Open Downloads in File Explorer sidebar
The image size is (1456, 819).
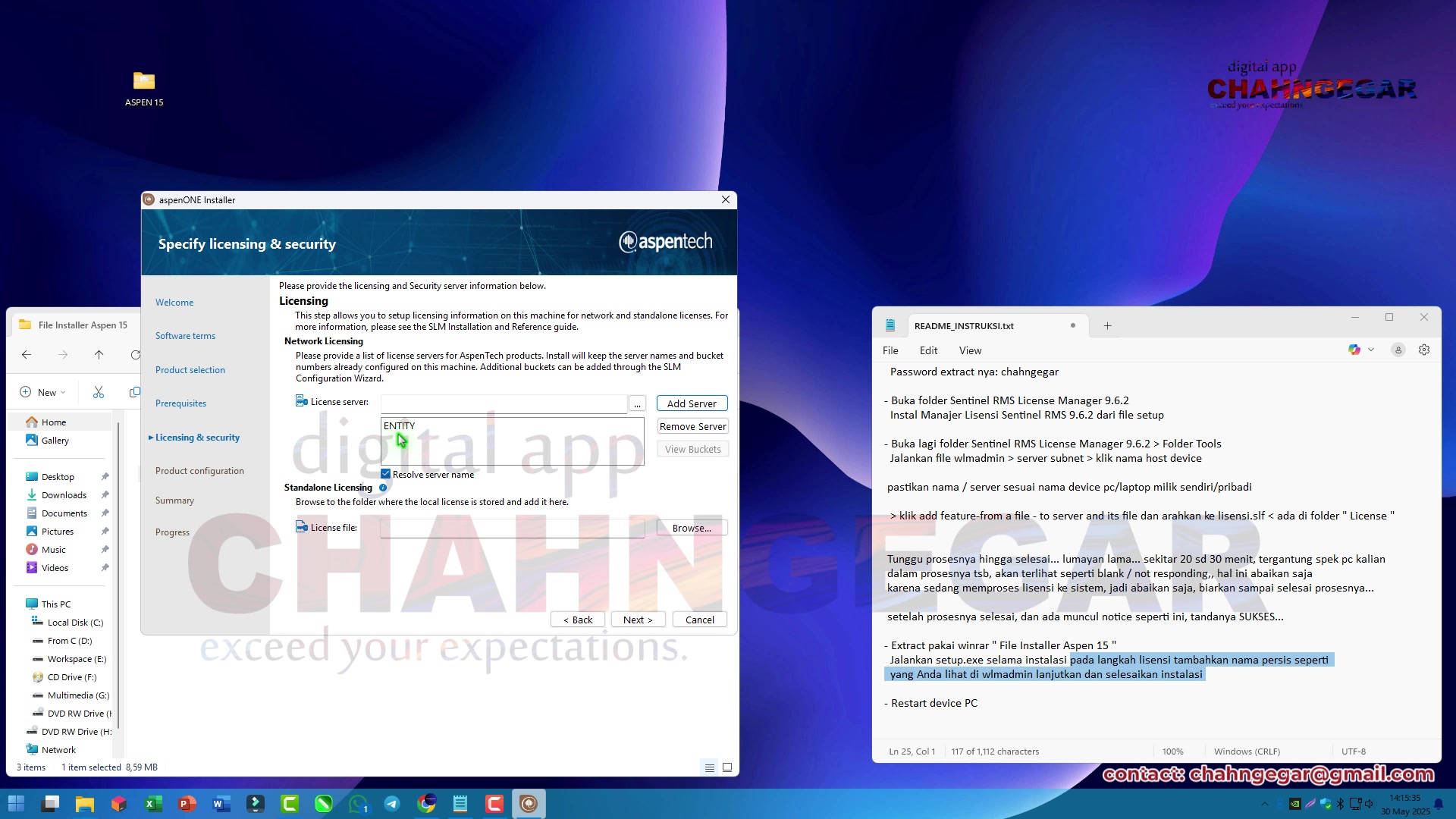[64, 494]
